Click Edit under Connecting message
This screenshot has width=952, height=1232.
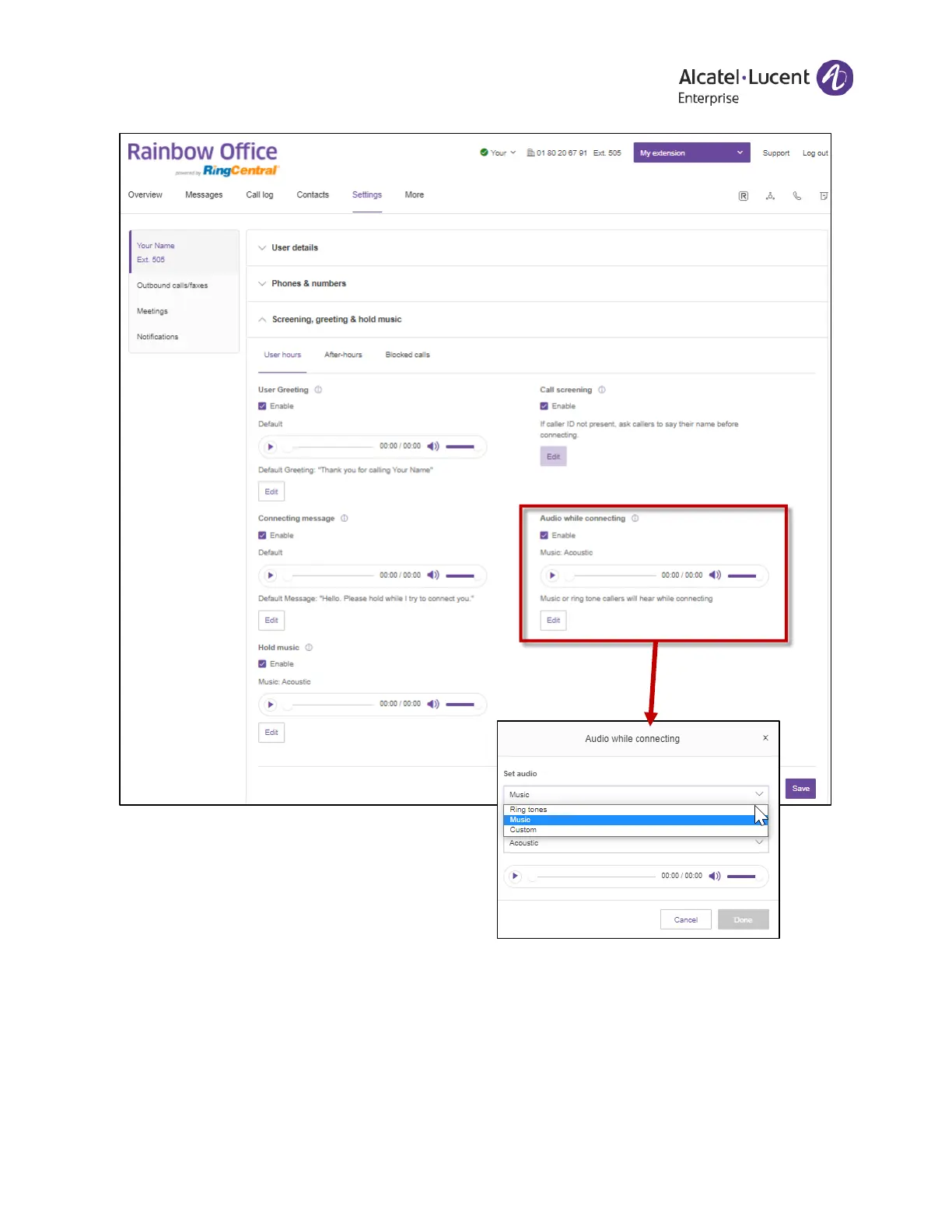click(271, 620)
